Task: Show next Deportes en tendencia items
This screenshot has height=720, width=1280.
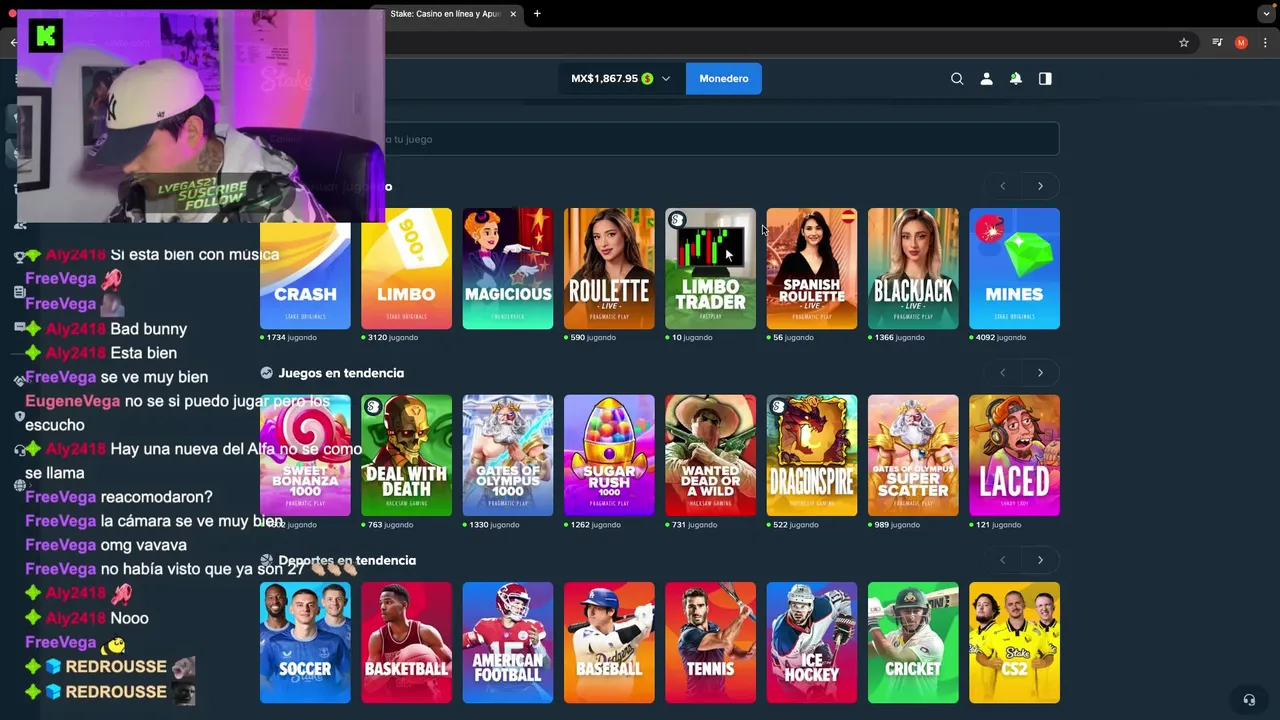Action: (x=1040, y=560)
